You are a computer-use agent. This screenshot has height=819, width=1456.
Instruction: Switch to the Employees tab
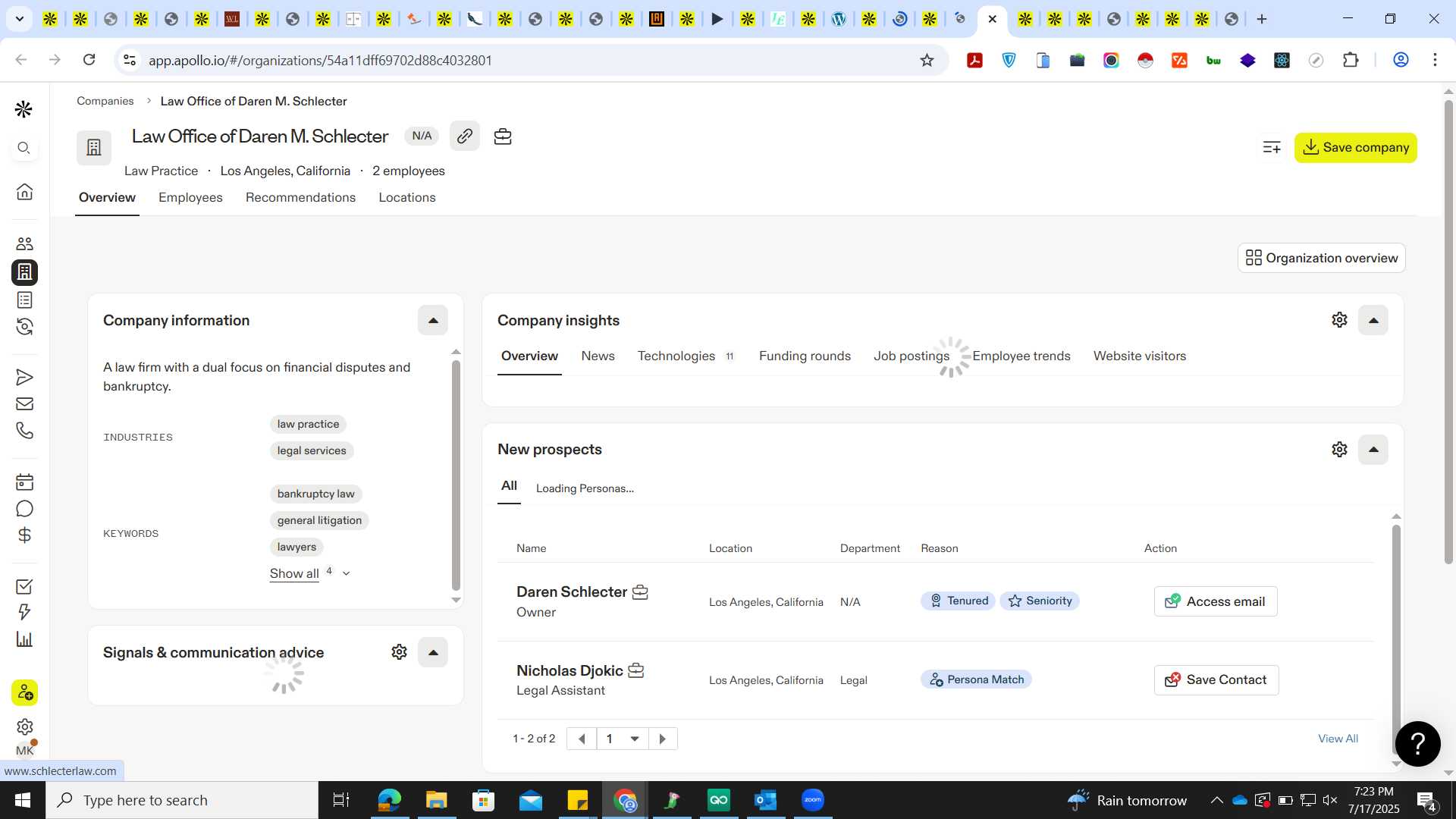coord(190,197)
